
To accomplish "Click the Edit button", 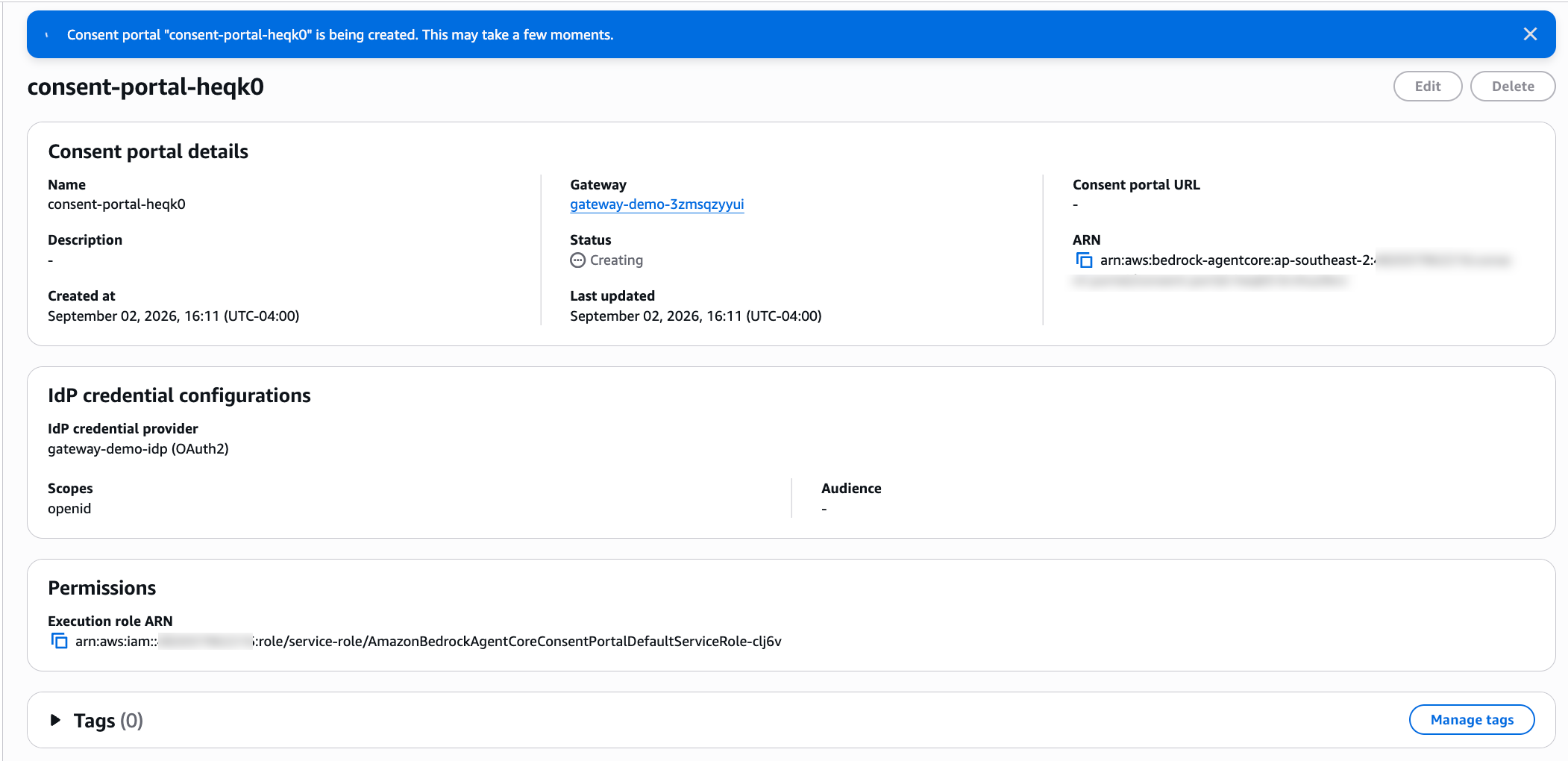I will 1427,87.
